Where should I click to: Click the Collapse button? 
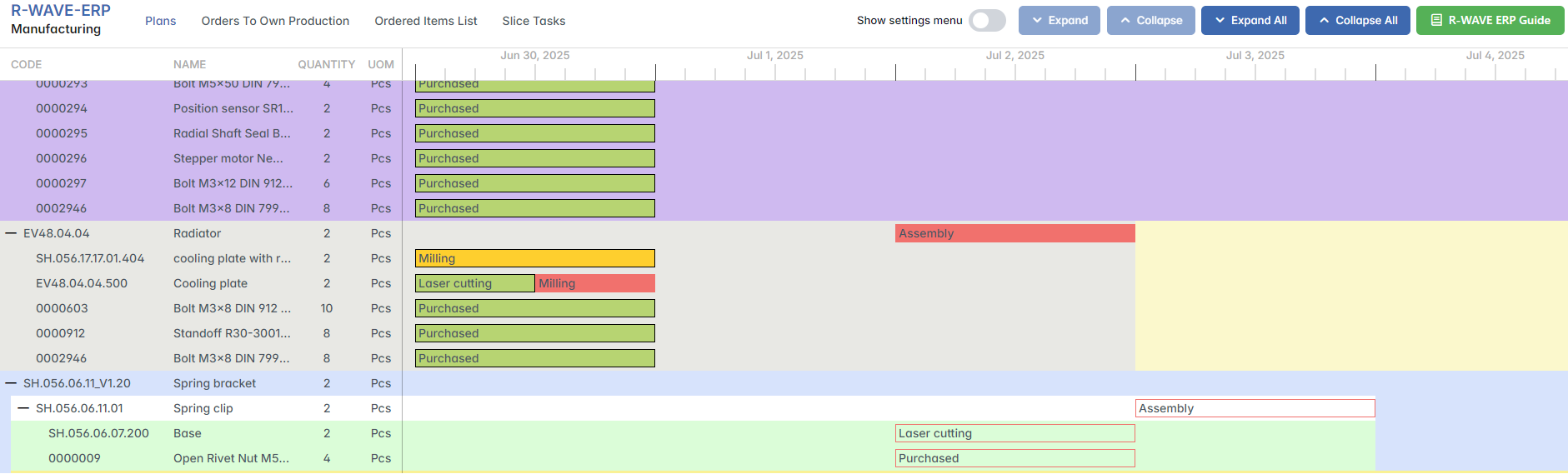click(x=1150, y=21)
